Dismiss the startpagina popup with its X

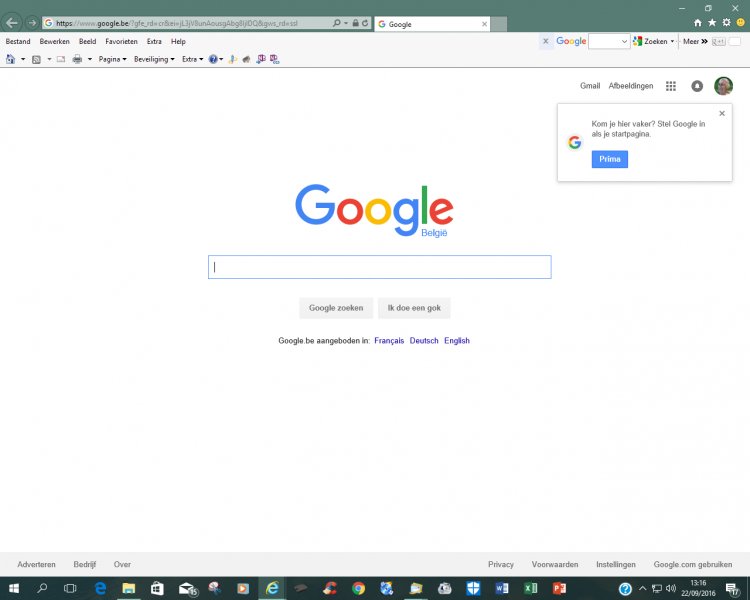pos(722,113)
